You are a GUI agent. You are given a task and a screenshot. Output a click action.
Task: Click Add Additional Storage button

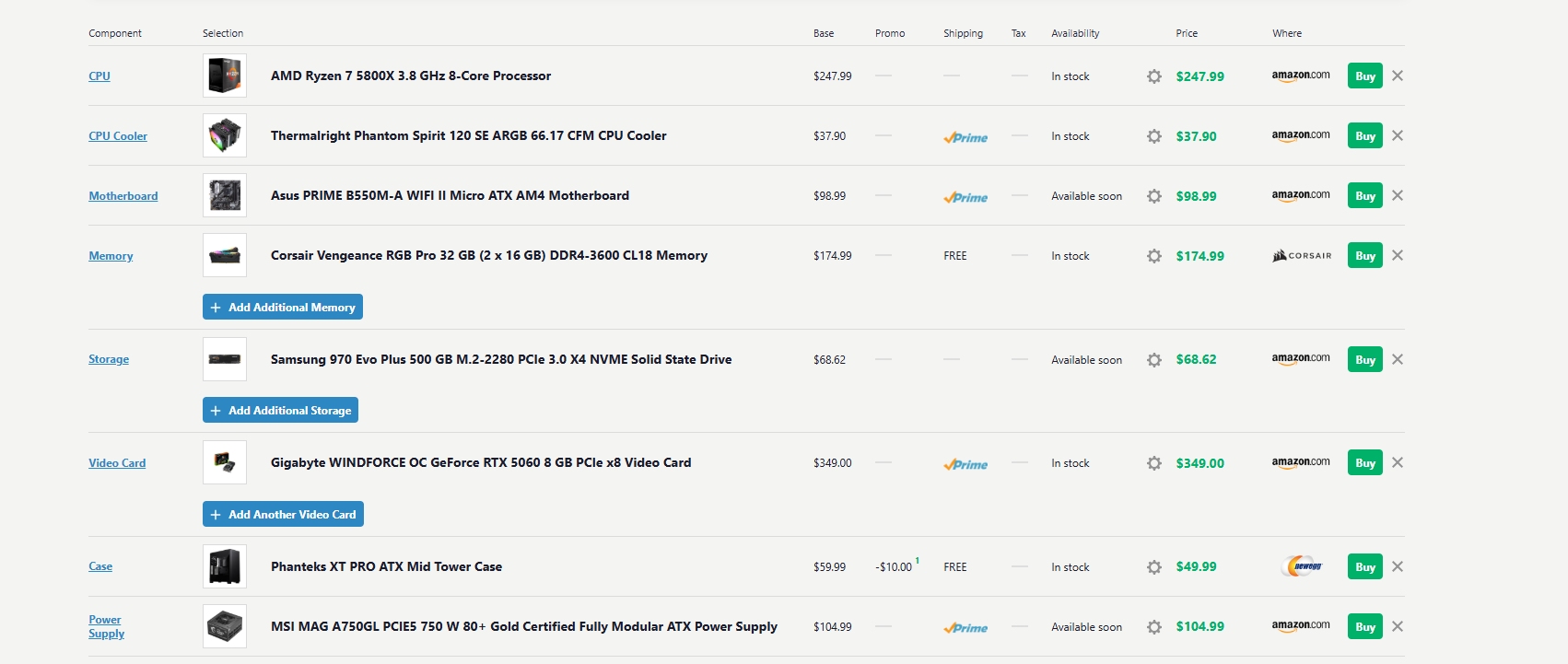280,410
